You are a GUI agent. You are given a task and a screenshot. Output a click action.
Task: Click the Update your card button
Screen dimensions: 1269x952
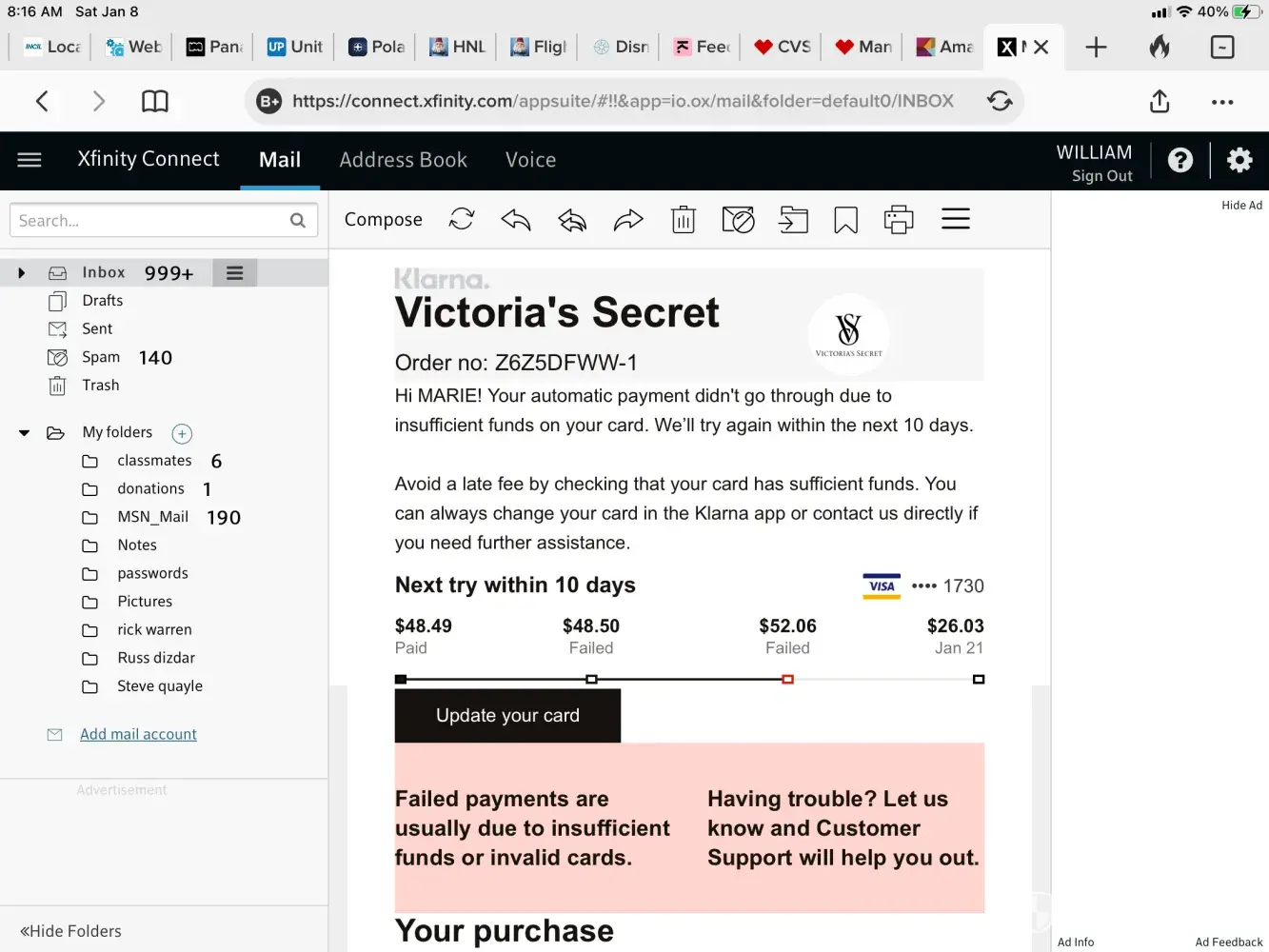(507, 715)
